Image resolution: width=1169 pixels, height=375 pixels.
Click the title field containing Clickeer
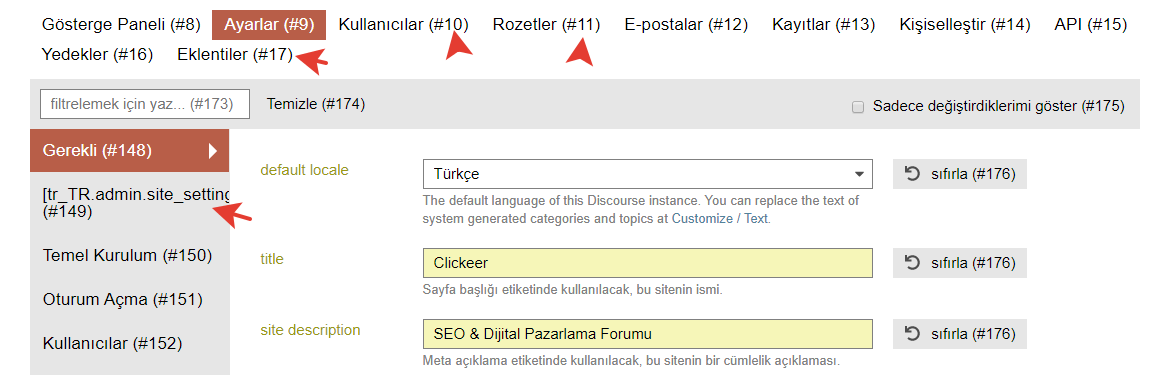[x=647, y=263]
